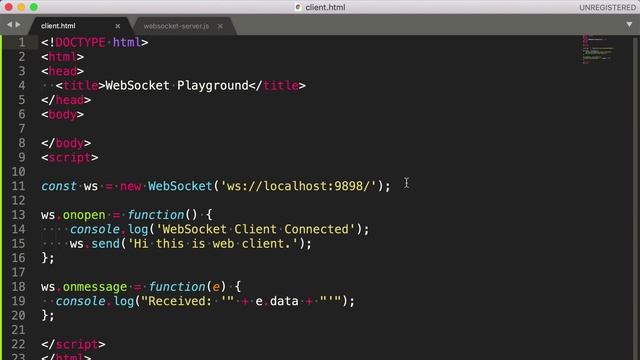
Task: Open the tab list dropdown arrow
Action: click(x=629, y=25)
